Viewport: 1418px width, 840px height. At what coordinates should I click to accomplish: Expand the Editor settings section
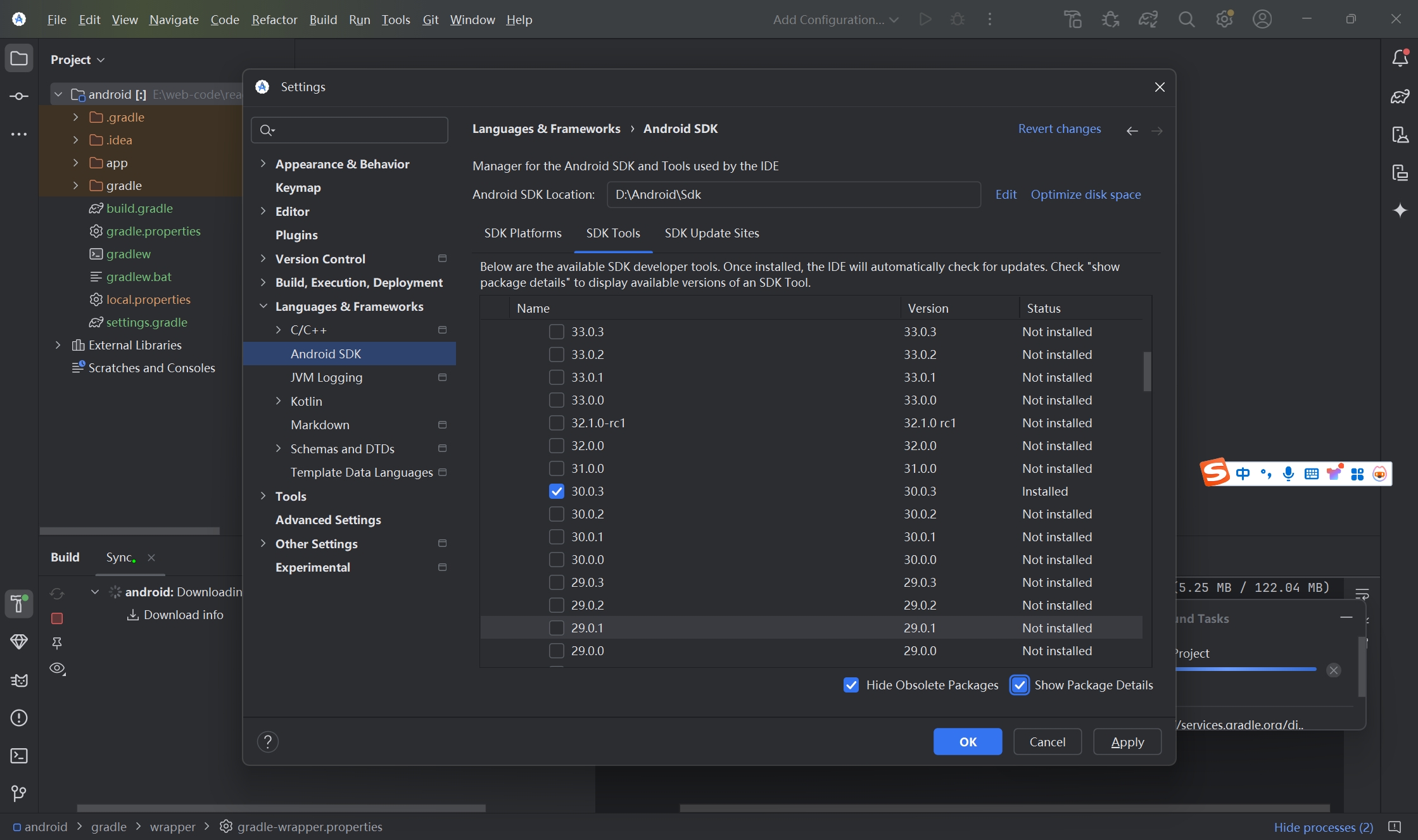tap(263, 211)
